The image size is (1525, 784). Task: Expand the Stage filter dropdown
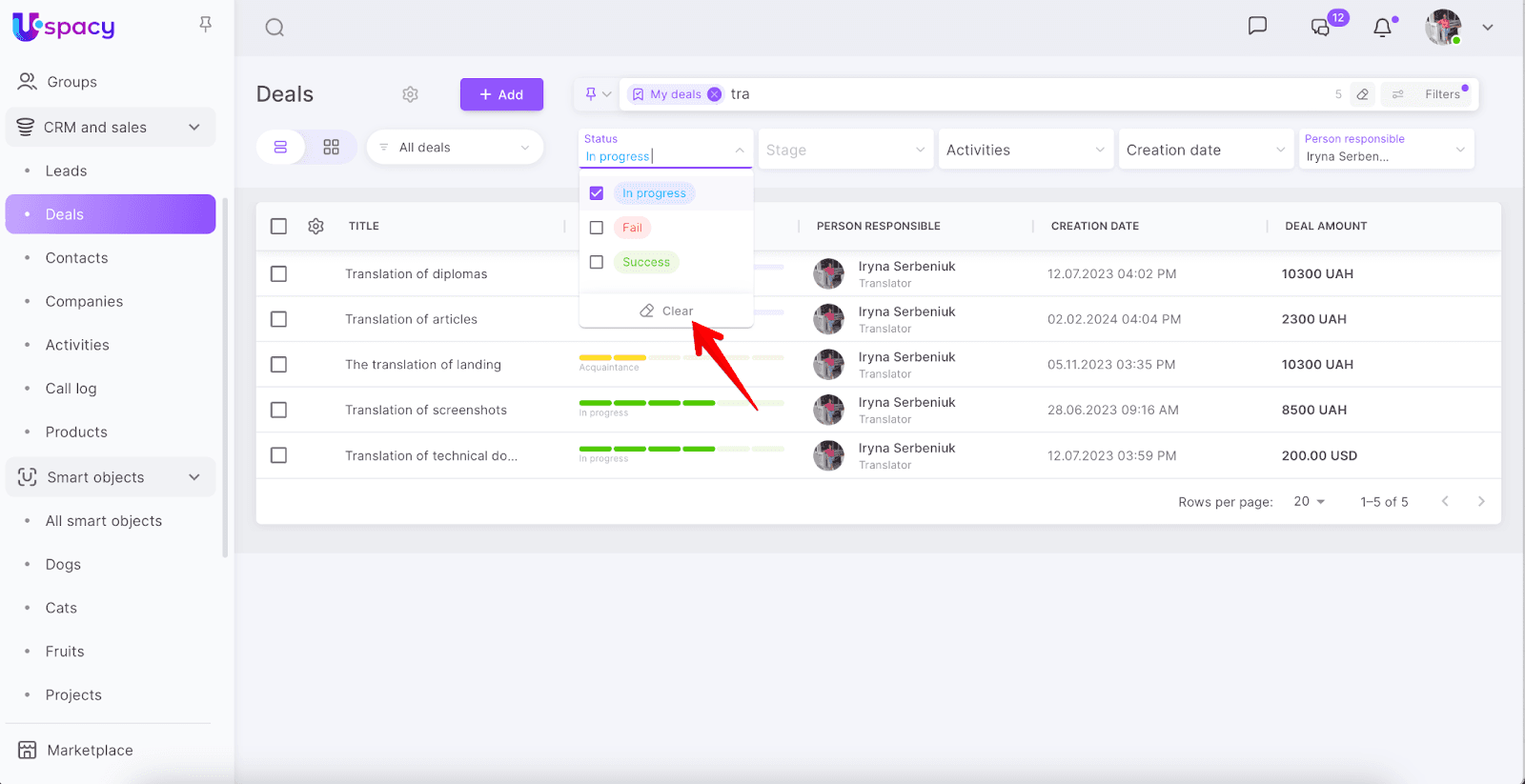pyautogui.click(x=845, y=150)
